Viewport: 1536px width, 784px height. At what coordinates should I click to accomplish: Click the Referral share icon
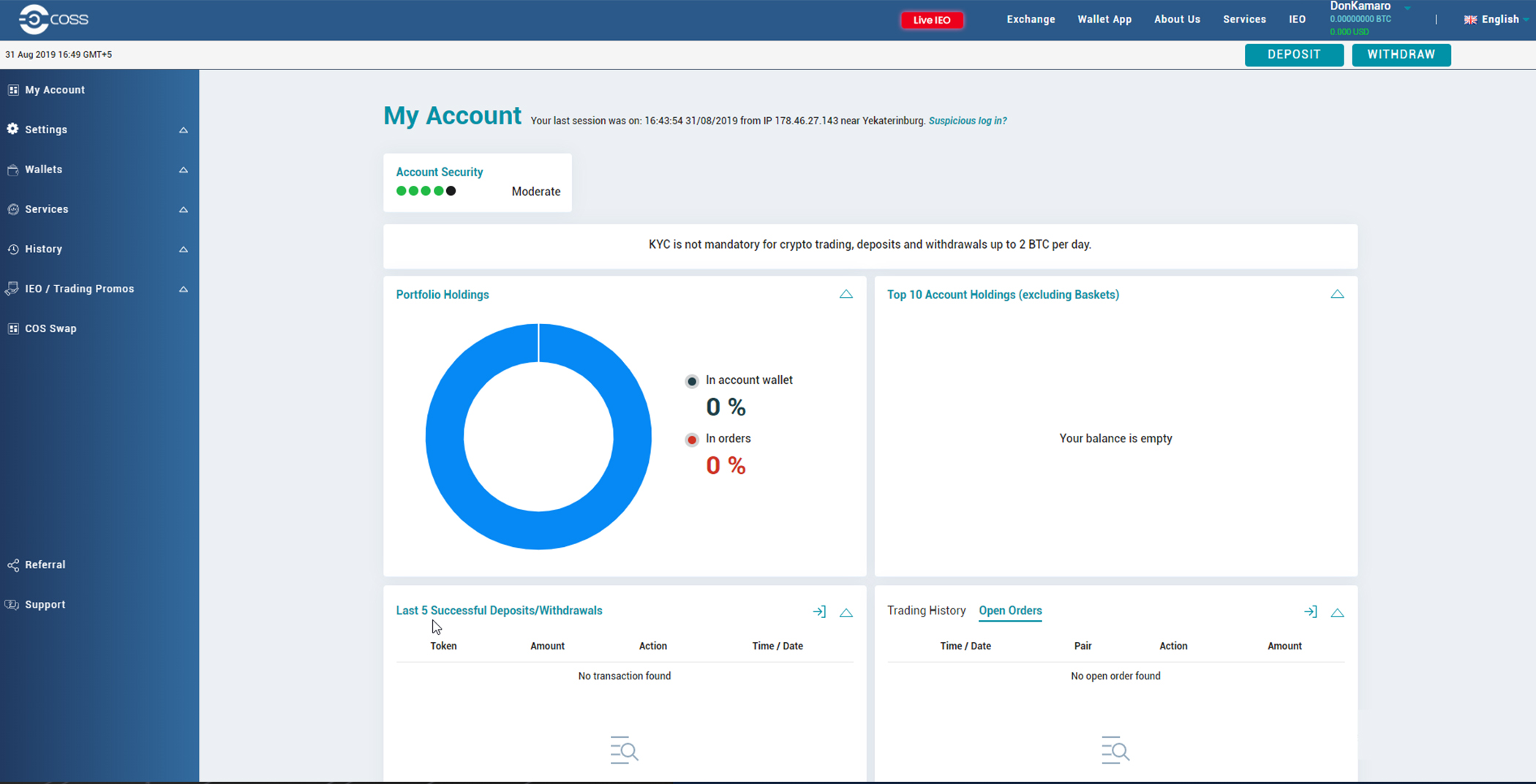[x=13, y=565]
